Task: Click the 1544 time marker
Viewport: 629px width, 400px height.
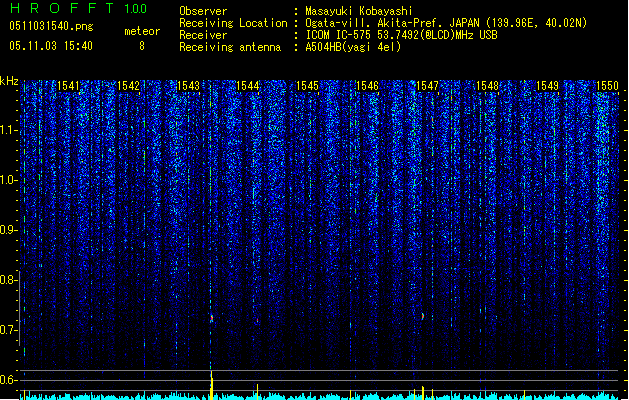Action: [x=248, y=86]
